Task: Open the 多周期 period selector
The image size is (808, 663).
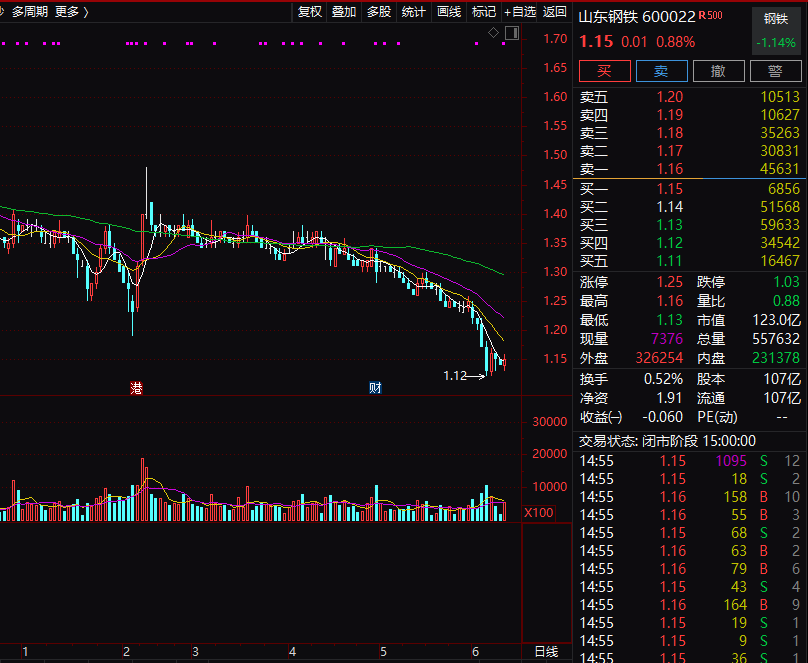Action: click(x=30, y=12)
